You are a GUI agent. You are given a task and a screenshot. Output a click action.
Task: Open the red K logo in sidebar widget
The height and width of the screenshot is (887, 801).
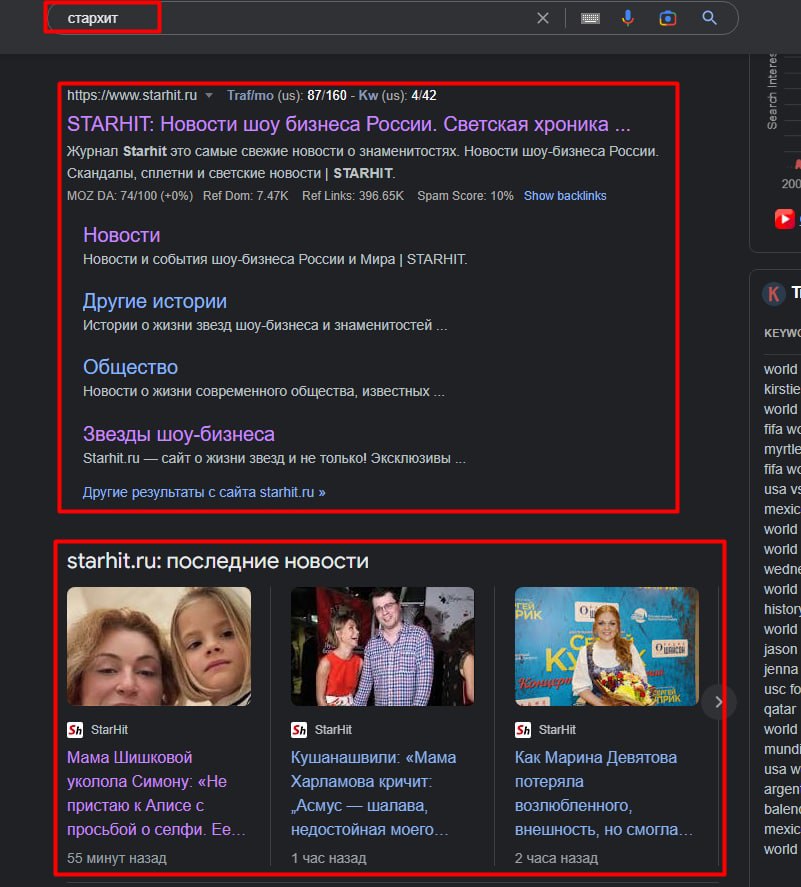pos(773,294)
